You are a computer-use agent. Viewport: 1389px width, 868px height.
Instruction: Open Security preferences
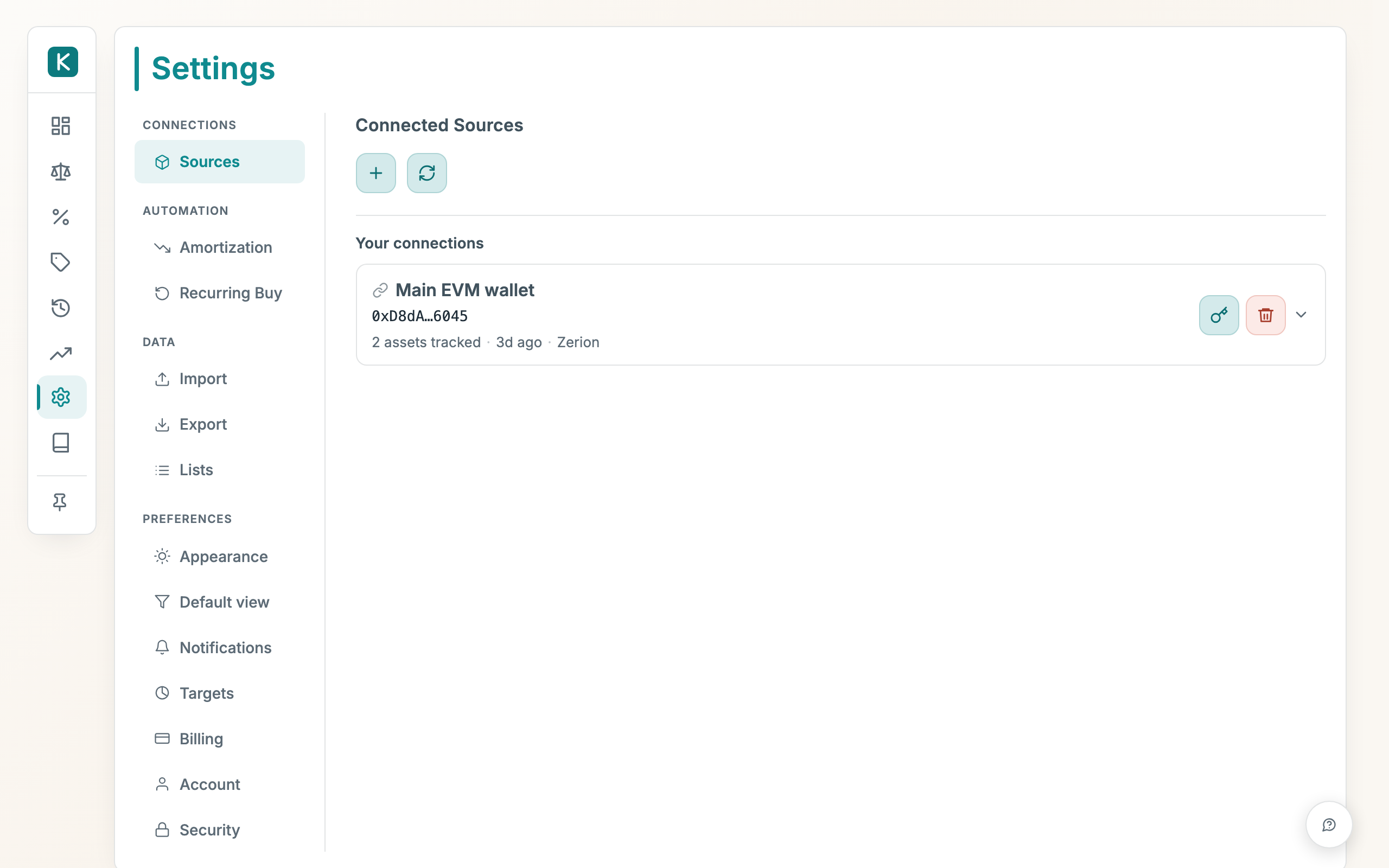point(220,829)
